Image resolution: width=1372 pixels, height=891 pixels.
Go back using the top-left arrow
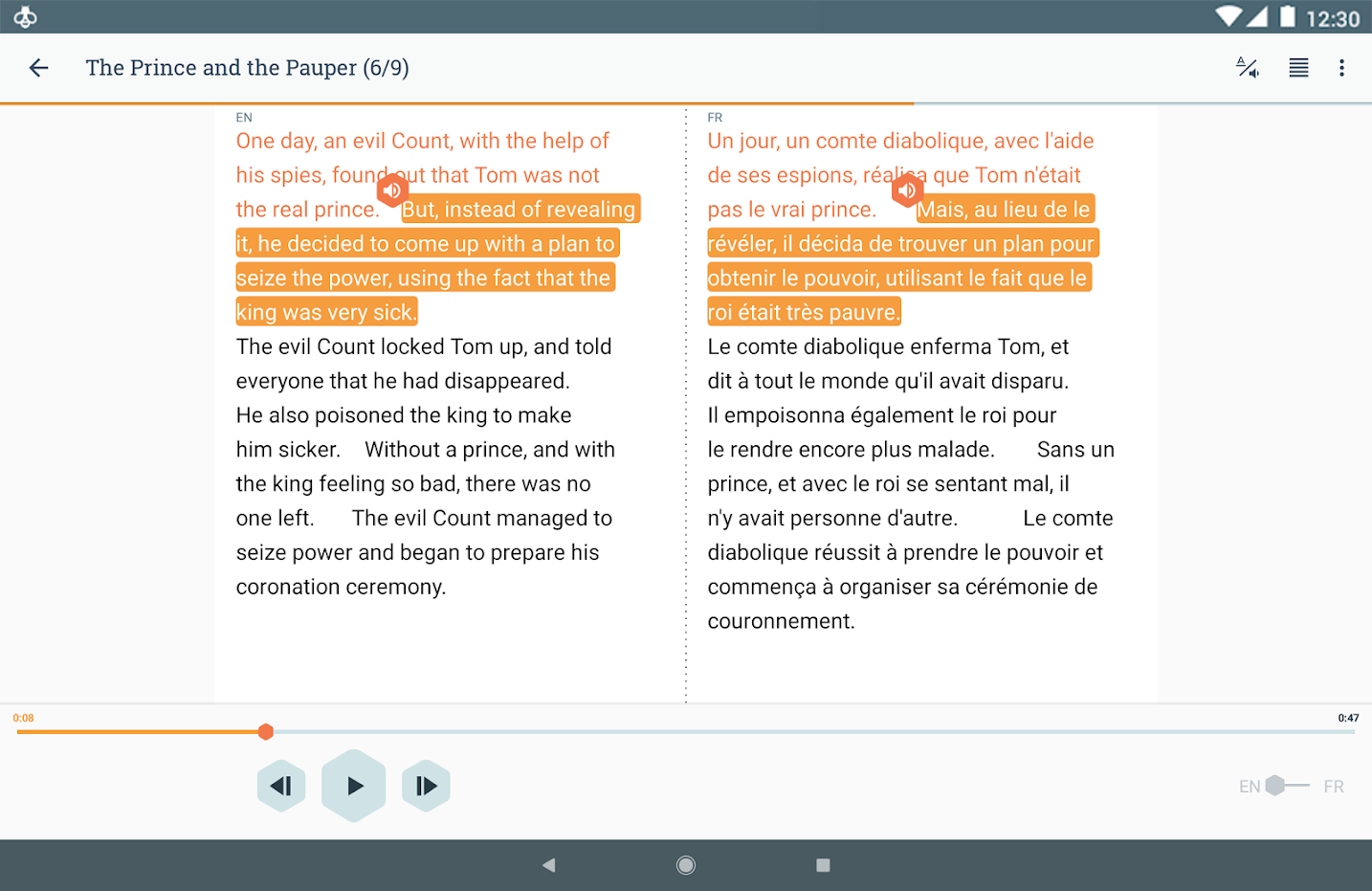(38, 68)
